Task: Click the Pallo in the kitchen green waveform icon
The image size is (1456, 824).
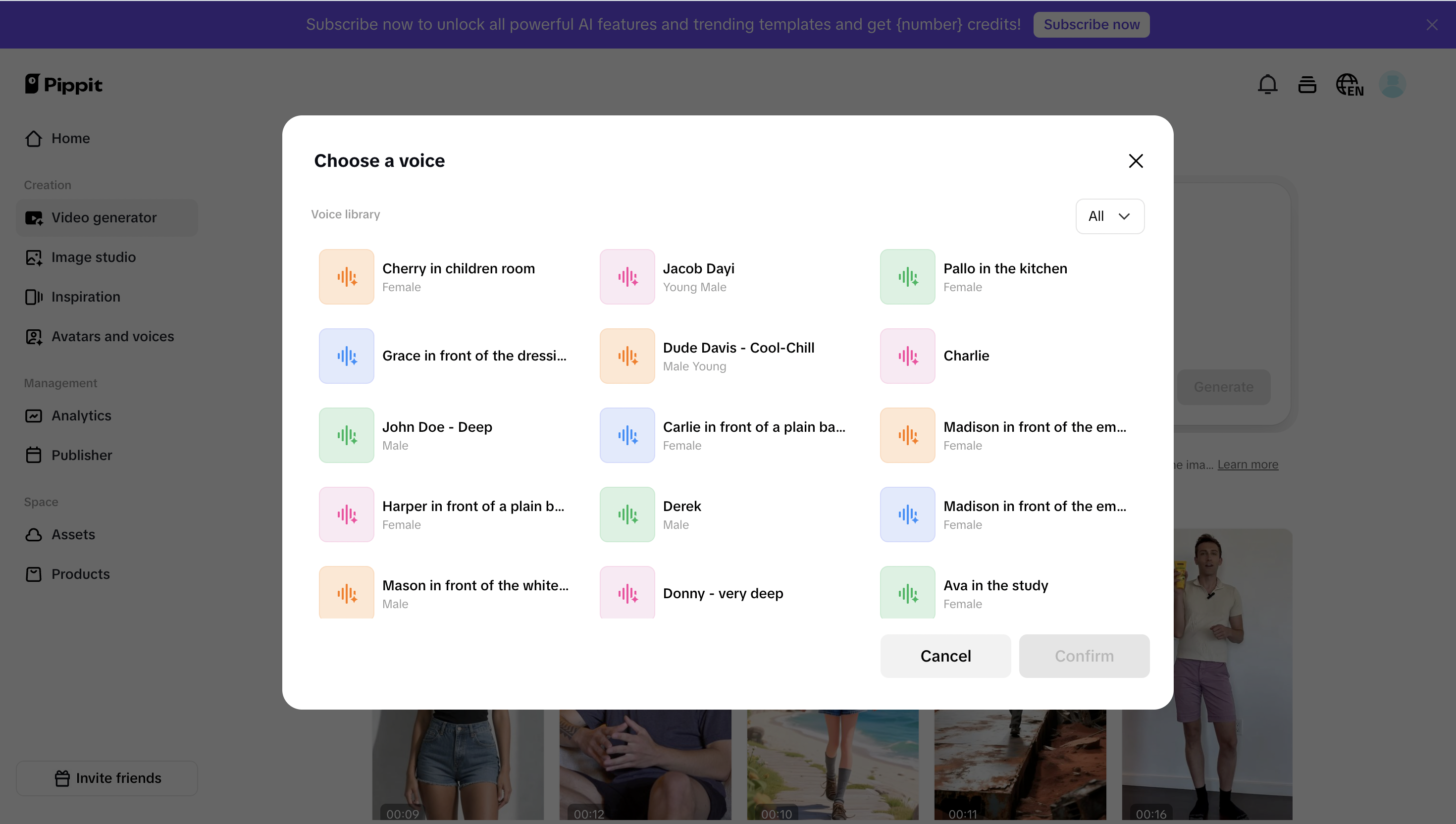Action: [x=907, y=277]
